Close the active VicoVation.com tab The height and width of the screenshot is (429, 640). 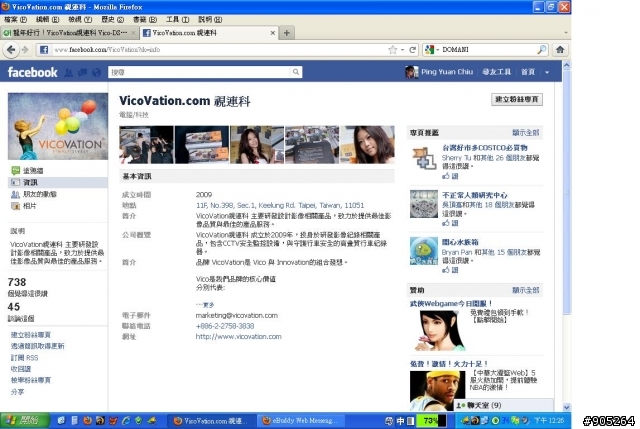point(273,33)
